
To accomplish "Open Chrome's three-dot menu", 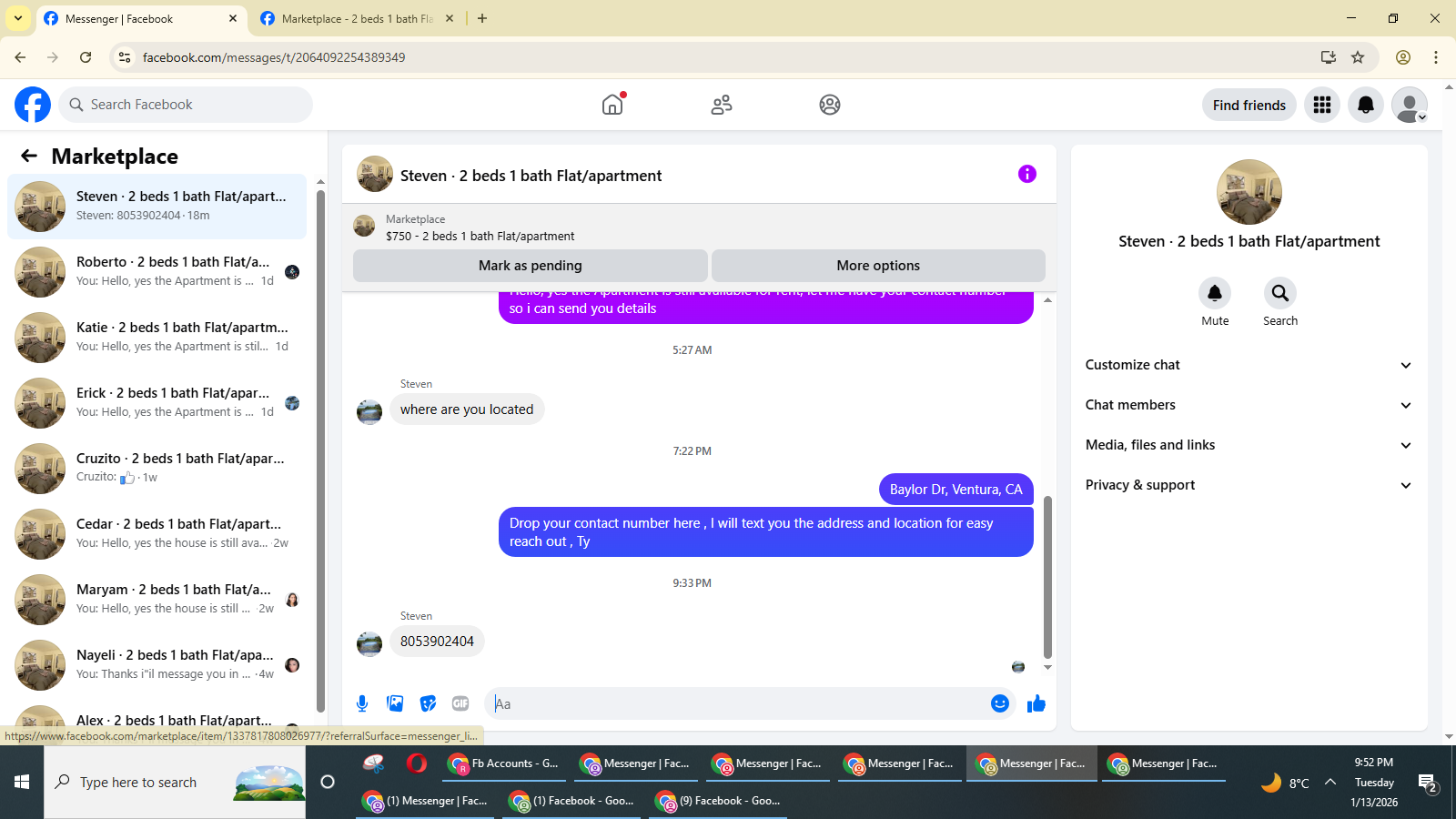I will 1436,57.
